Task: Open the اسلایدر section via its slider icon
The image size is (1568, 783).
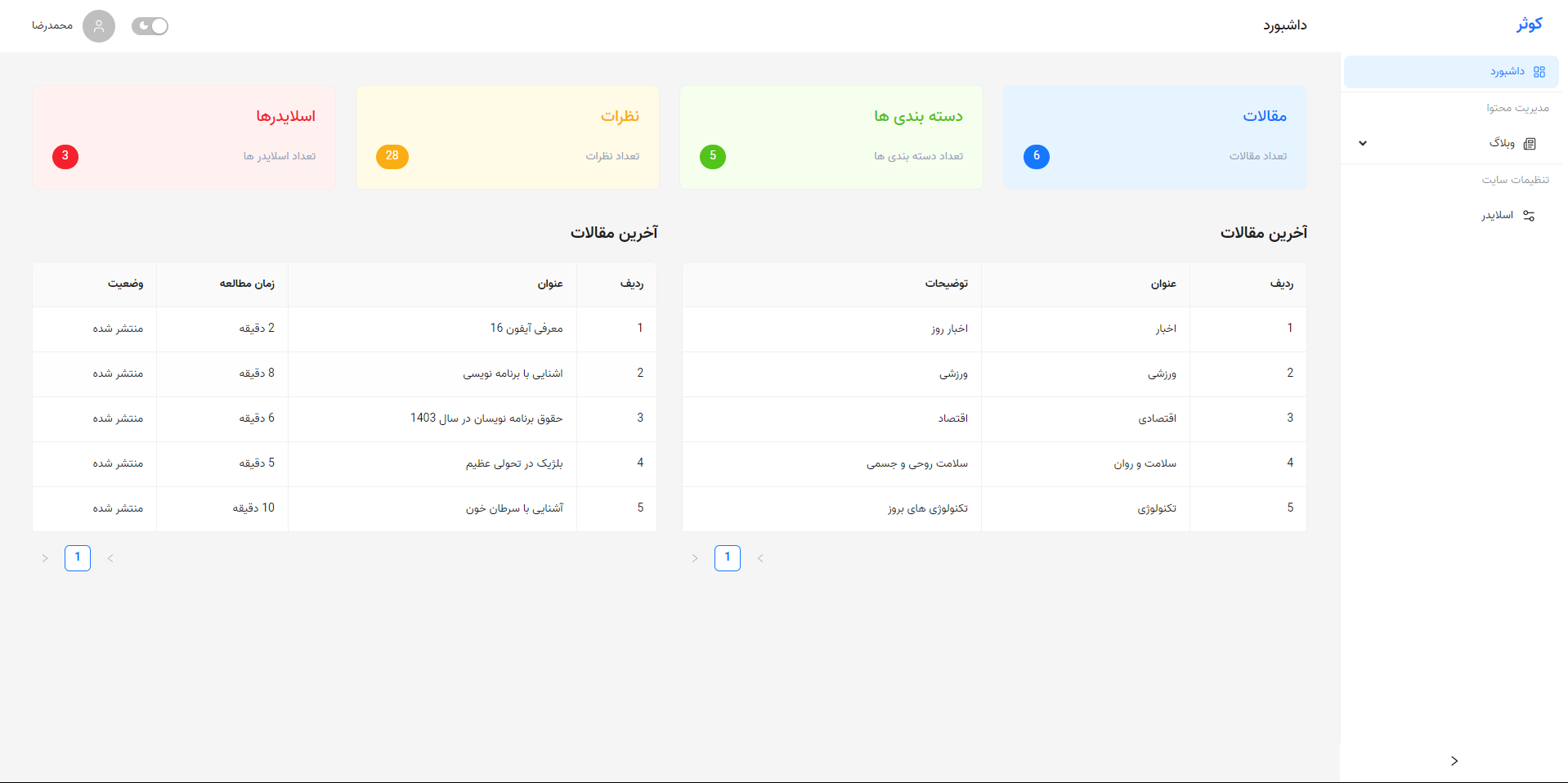Action: point(1530,214)
